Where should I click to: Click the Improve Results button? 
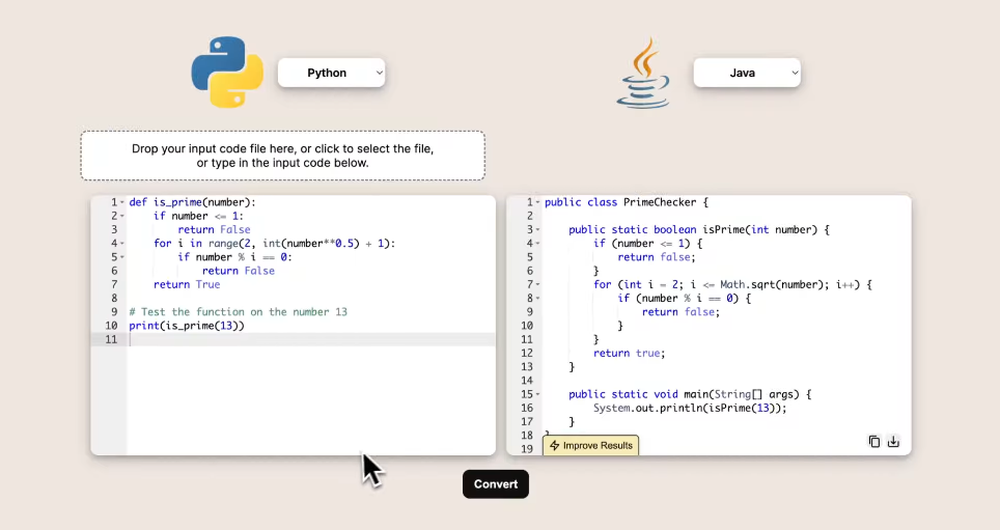coord(591,445)
